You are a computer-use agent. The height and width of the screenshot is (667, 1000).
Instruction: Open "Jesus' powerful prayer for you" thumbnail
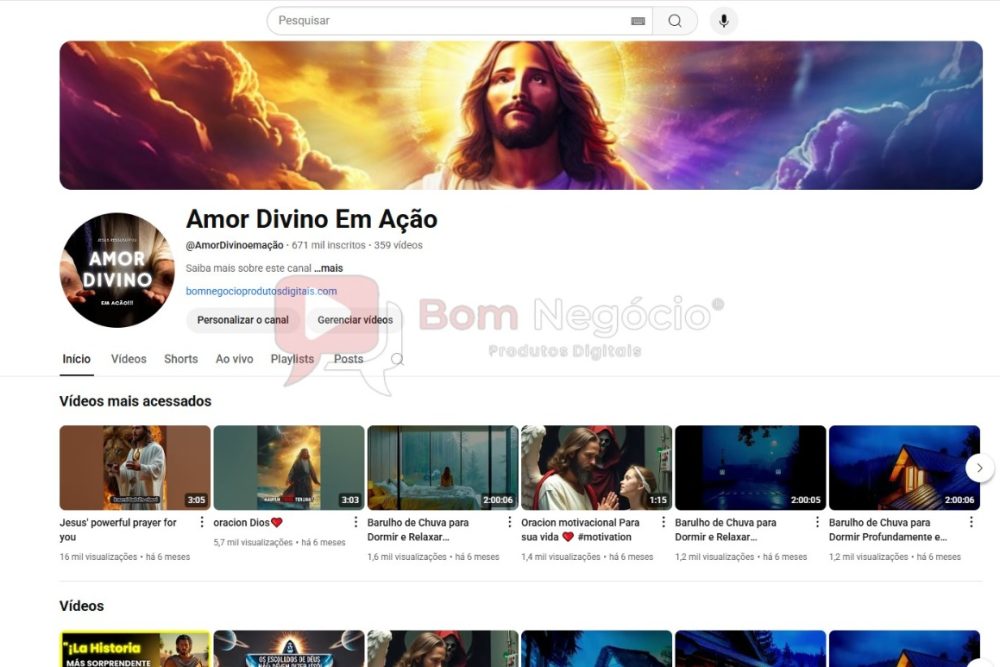(x=135, y=467)
